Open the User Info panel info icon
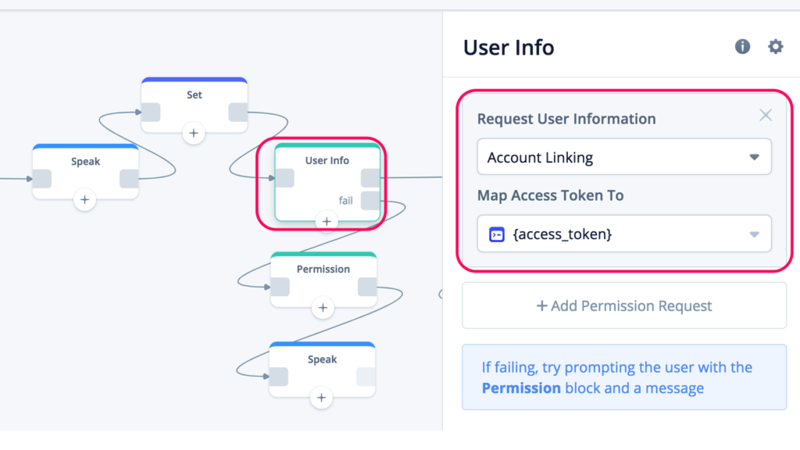Screen dimensions: 800x450 click(x=742, y=46)
